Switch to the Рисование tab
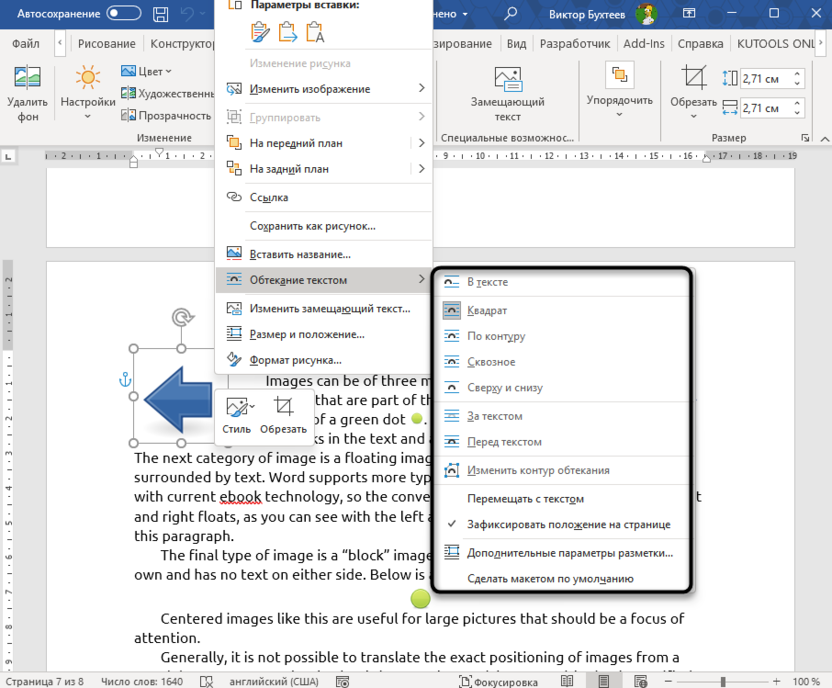This screenshot has height=688, width=832. pos(107,43)
